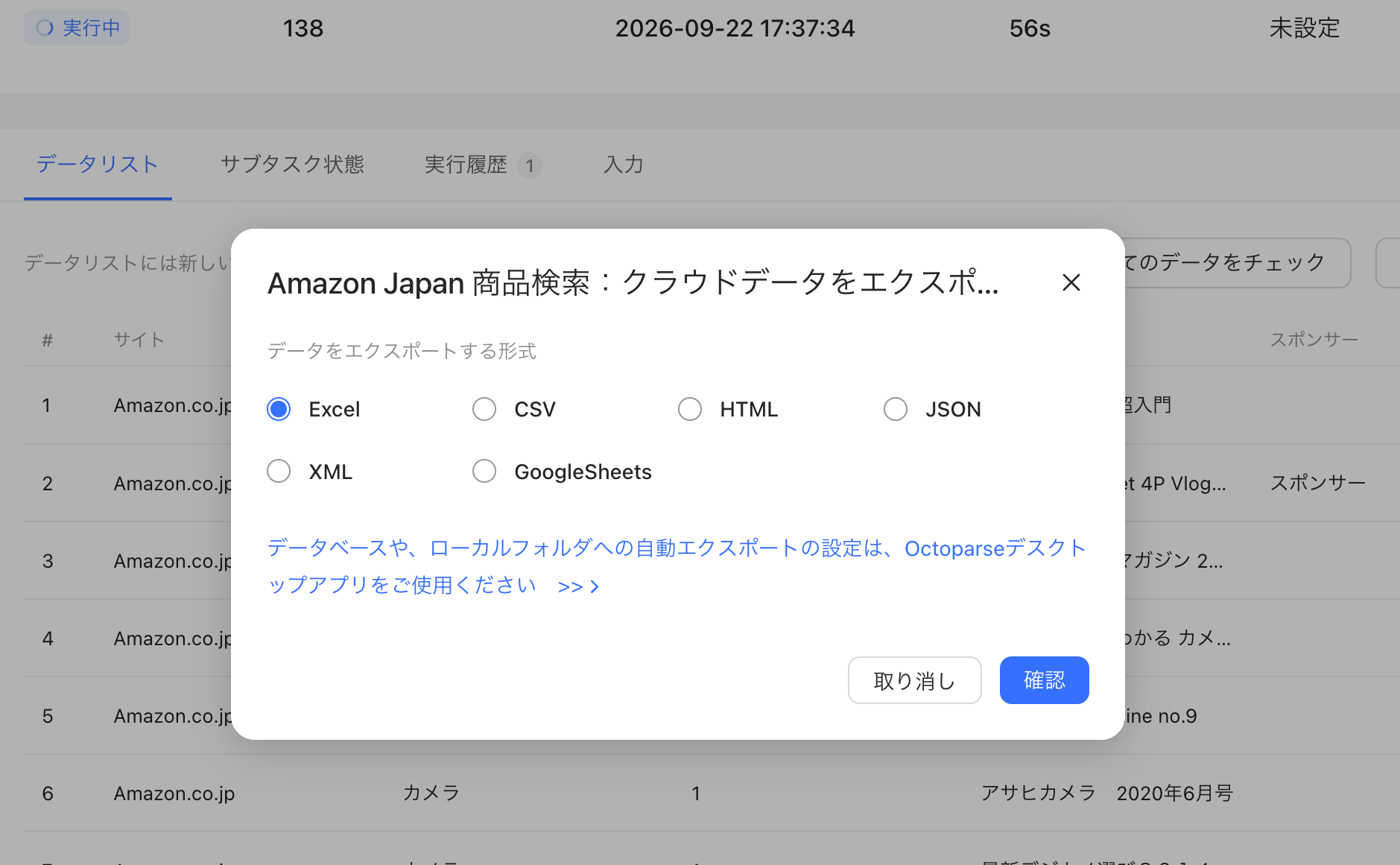The width and height of the screenshot is (1400, 865).
Task: Click the export dialog title text
Action: [x=633, y=283]
